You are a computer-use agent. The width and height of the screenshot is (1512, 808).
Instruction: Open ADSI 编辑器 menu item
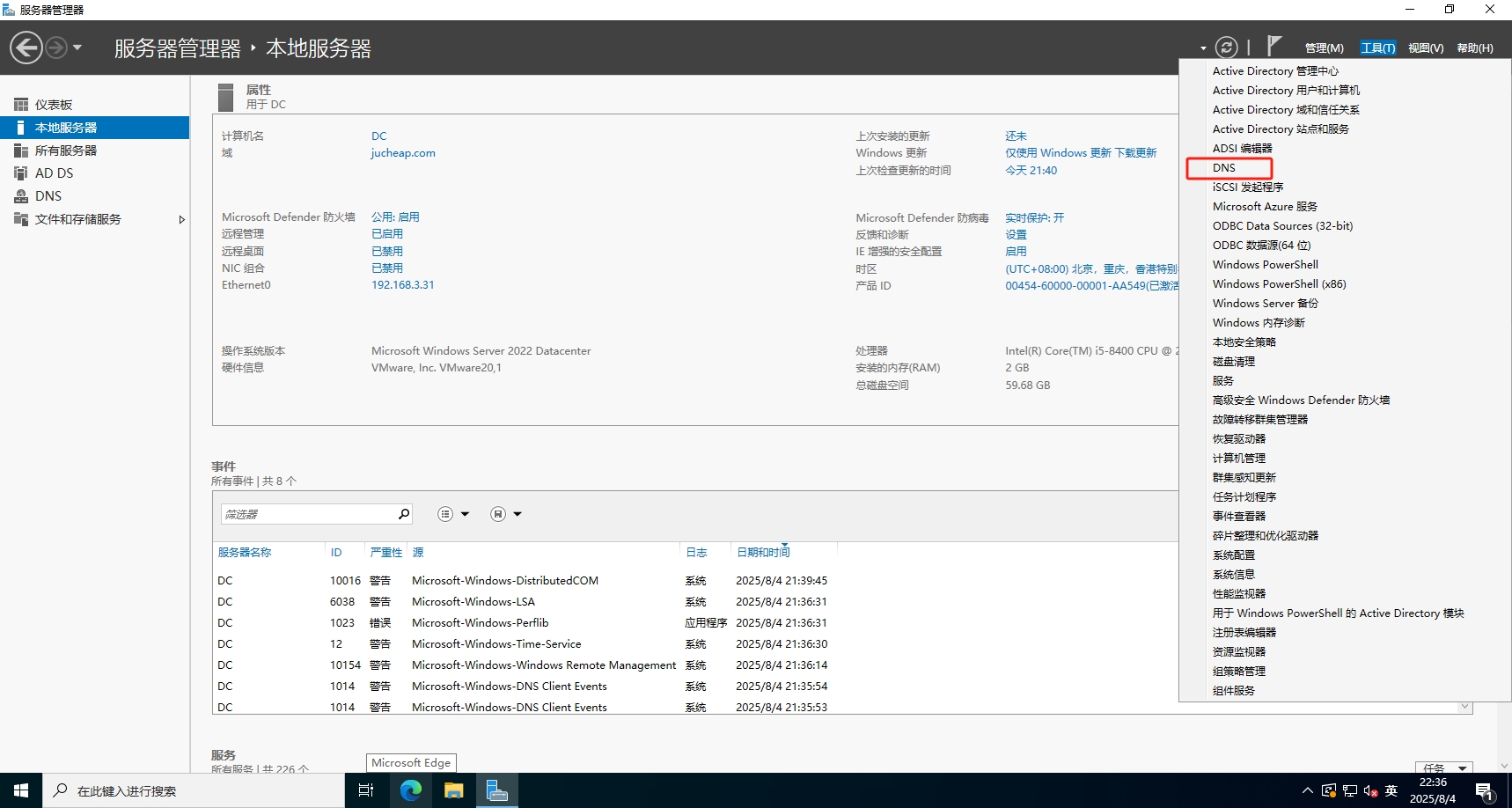(x=1242, y=149)
